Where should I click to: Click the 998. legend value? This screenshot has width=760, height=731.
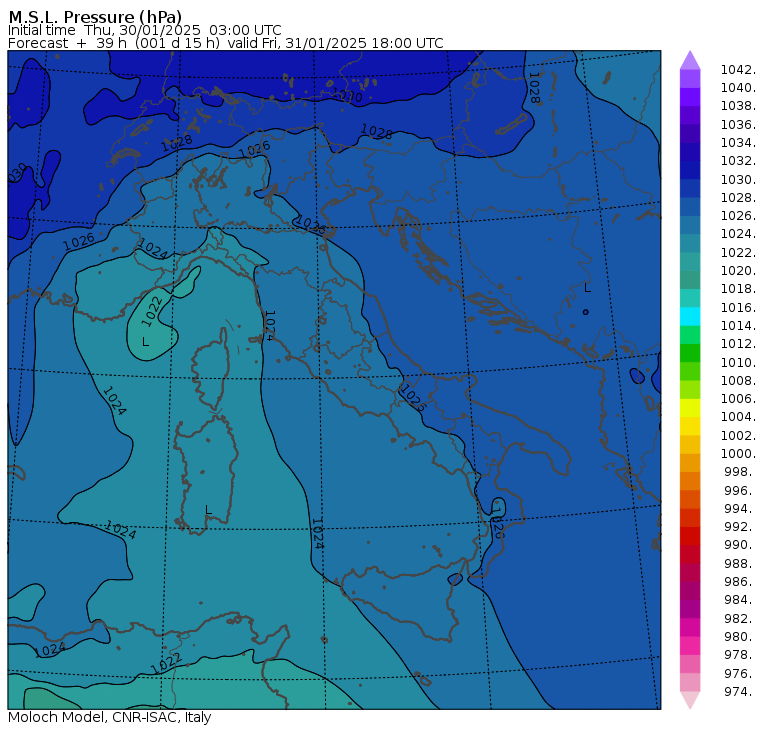pos(740,471)
